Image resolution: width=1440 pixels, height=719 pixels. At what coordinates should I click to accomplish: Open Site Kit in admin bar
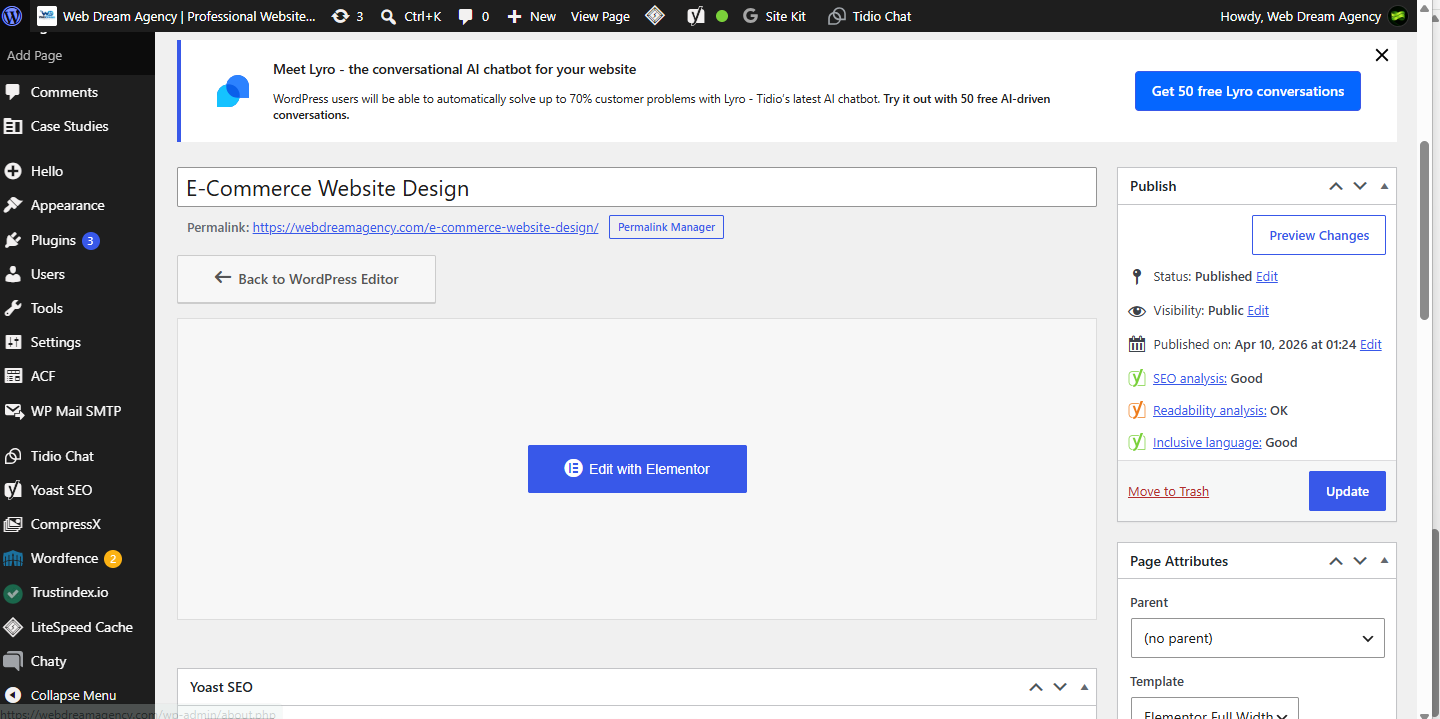[x=775, y=16]
